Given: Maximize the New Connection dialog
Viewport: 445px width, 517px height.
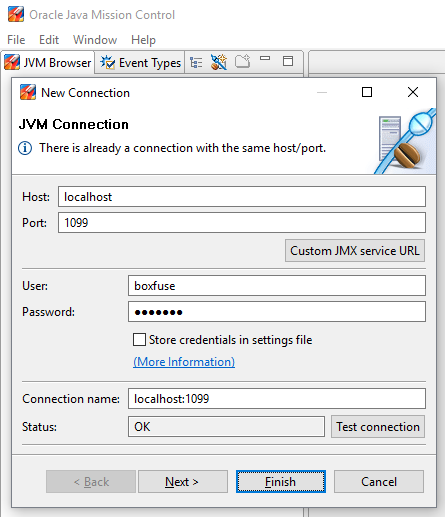Looking at the screenshot, I should point(367,92).
